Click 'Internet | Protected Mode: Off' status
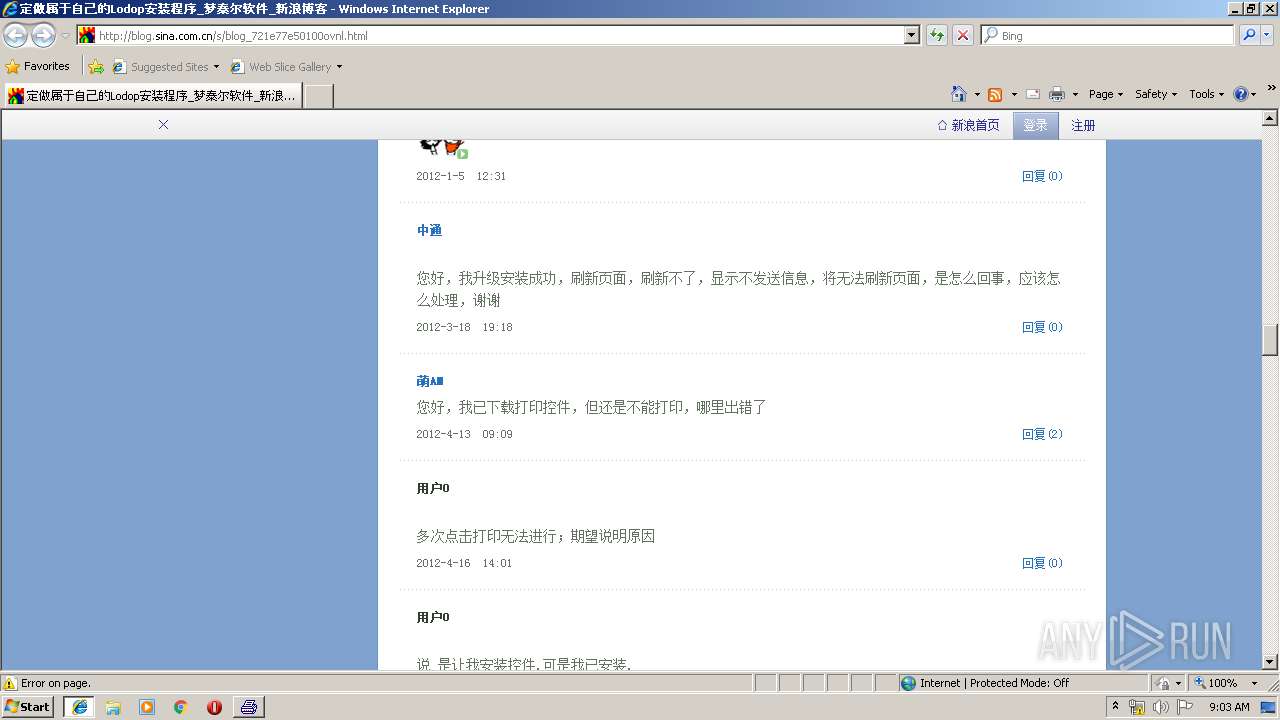 point(994,683)
